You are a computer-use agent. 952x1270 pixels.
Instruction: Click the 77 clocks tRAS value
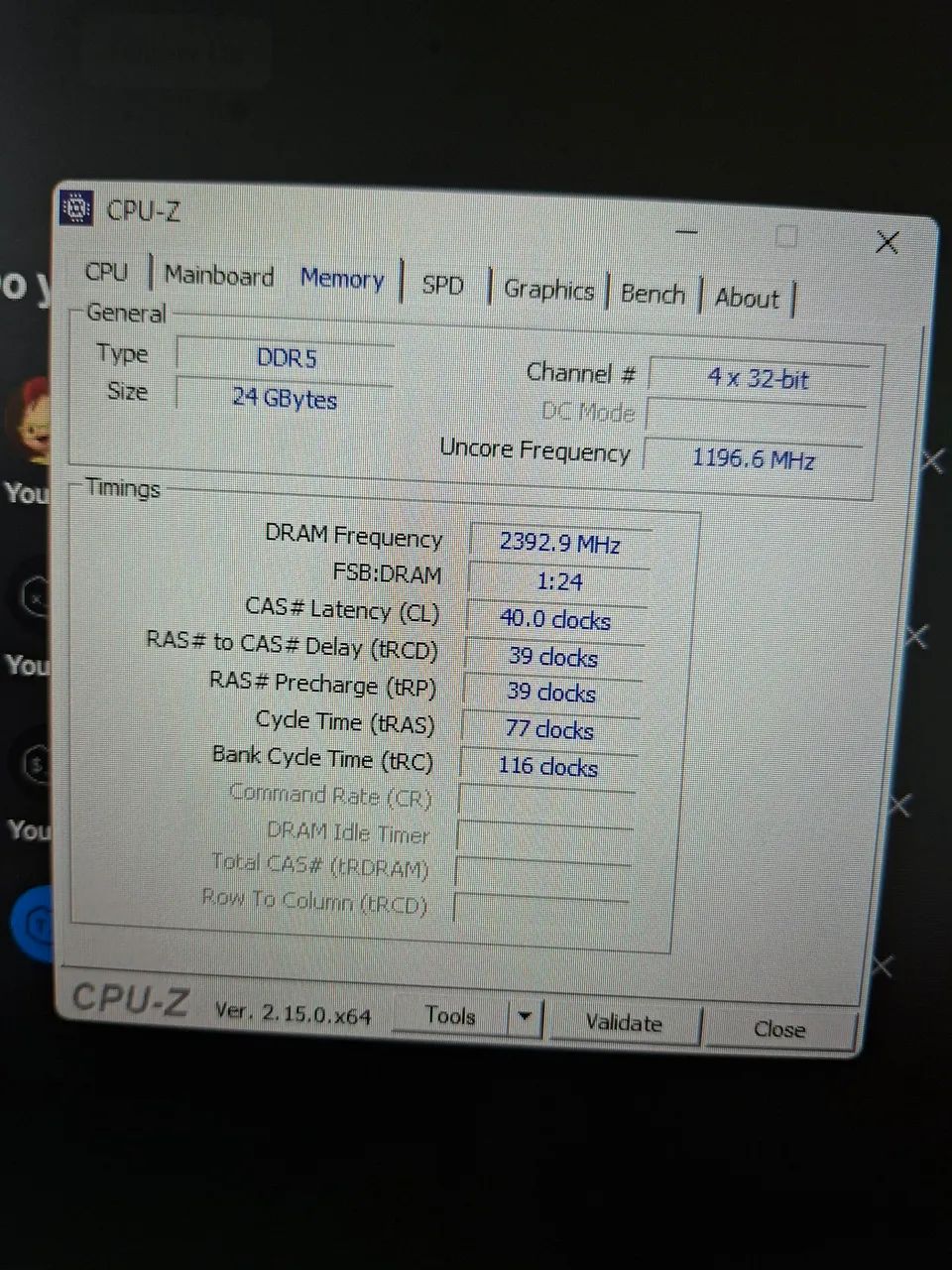click(x=549, y=729)
